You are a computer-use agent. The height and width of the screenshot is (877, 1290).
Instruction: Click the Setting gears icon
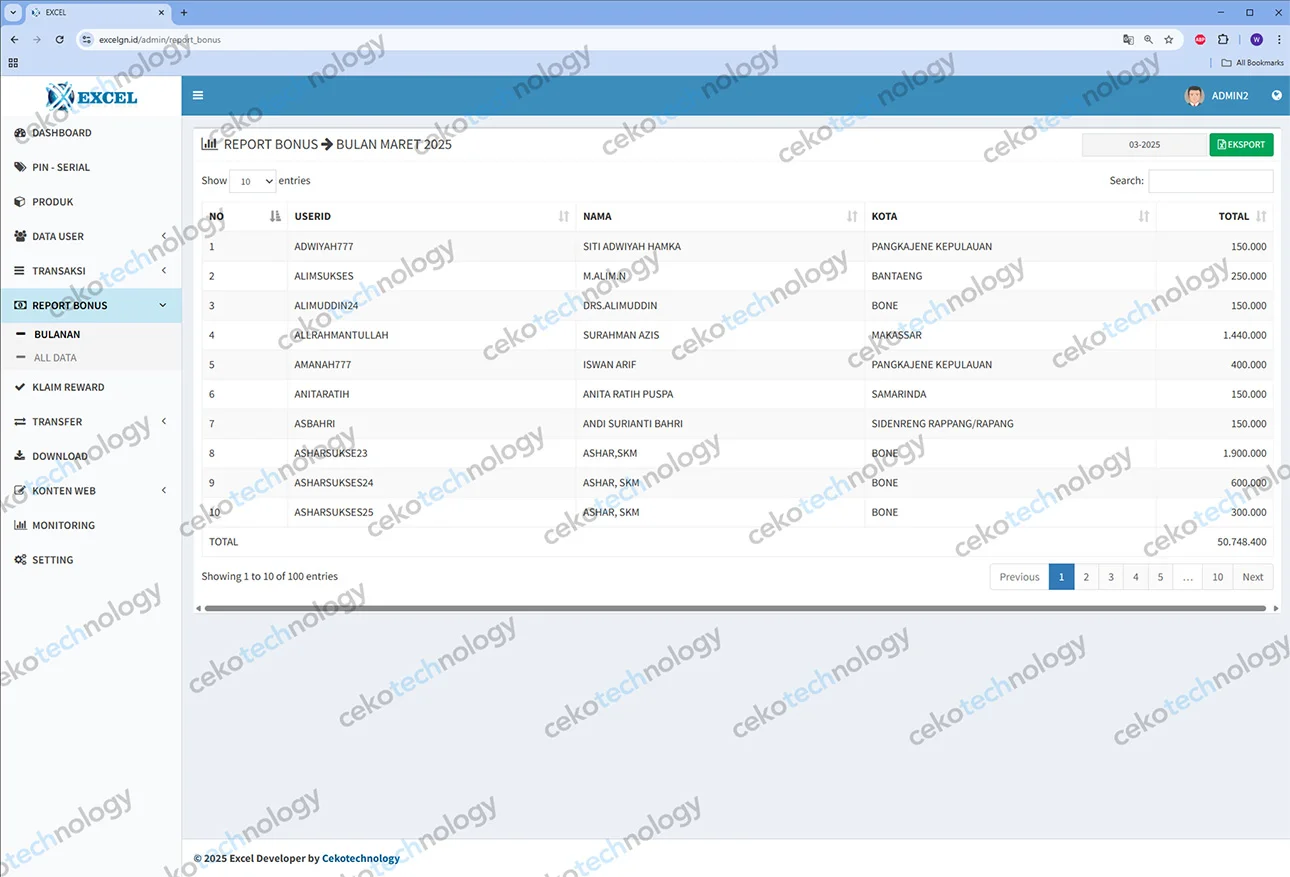tap(20, 560)
